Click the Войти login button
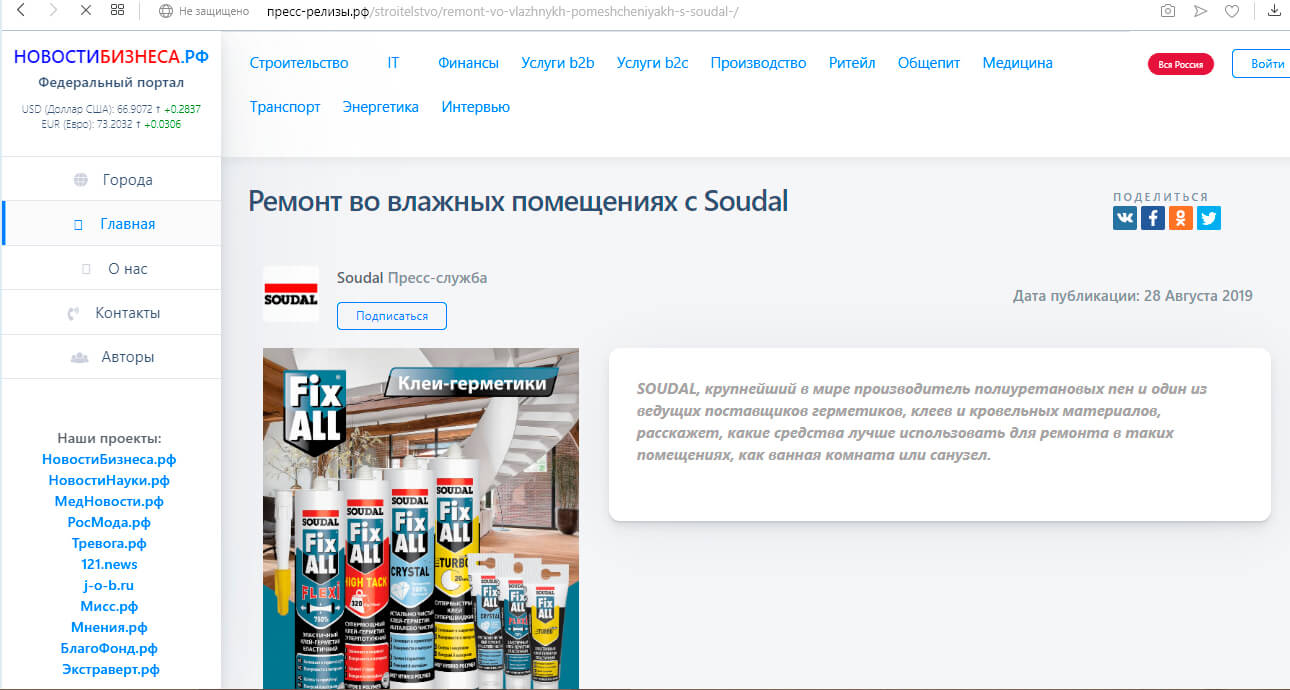 coord(1261,64)
